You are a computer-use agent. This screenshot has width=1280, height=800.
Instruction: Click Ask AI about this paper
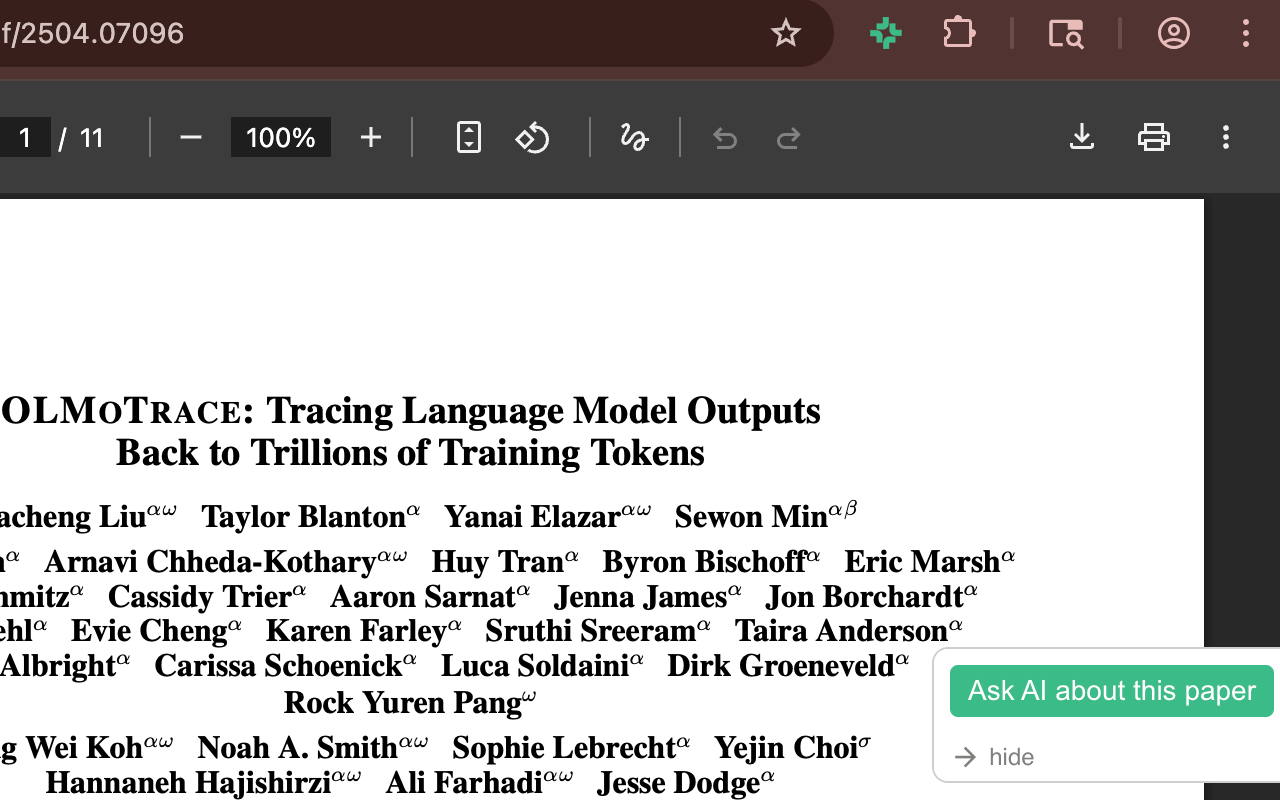point(1111,691)
